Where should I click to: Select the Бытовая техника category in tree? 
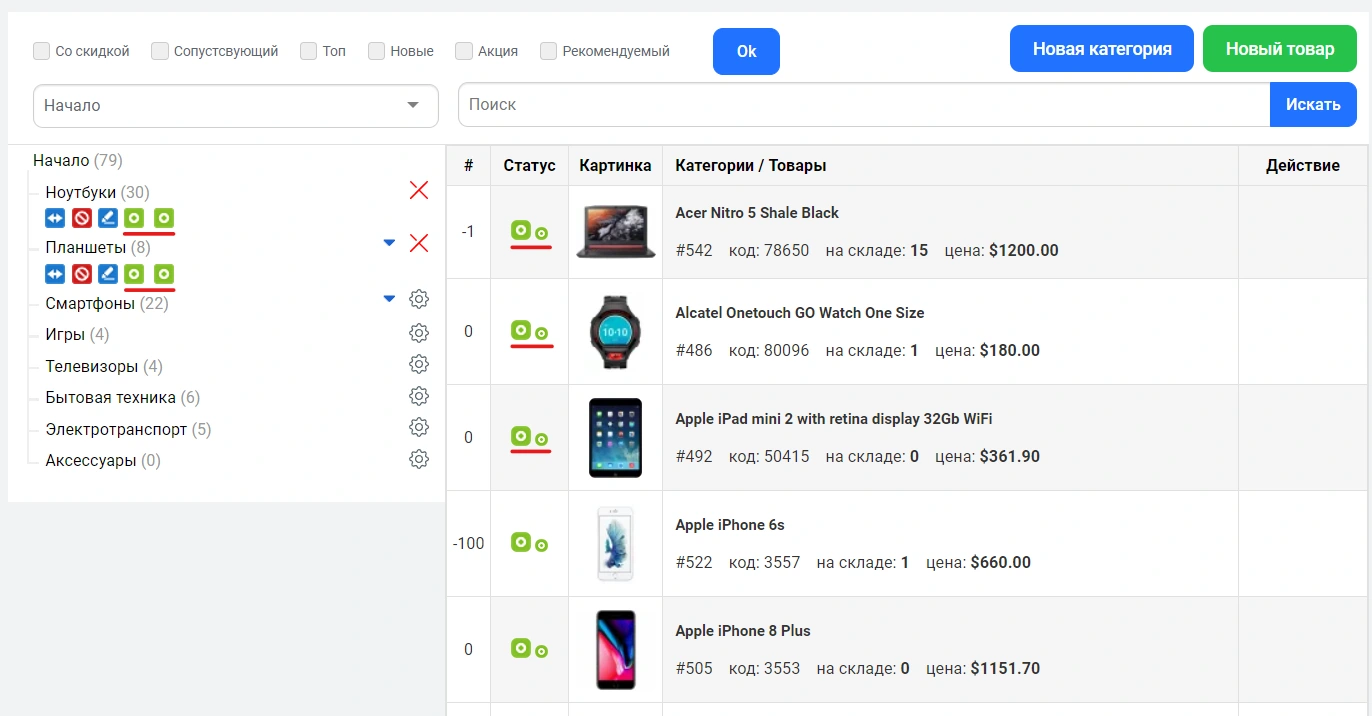pyautogui.click(x=110, y=398)
